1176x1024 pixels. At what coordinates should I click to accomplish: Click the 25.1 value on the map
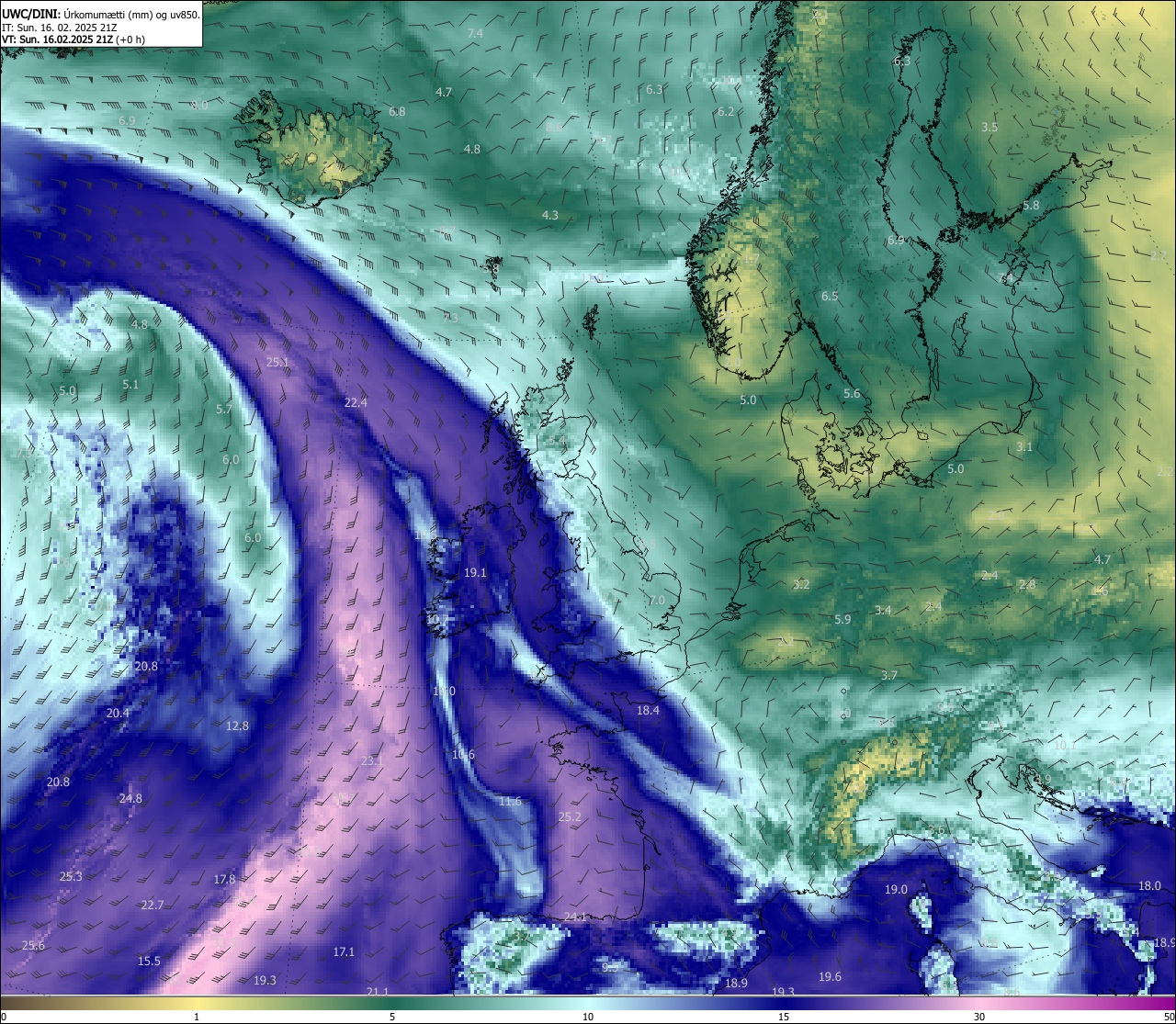coord(277,363)
